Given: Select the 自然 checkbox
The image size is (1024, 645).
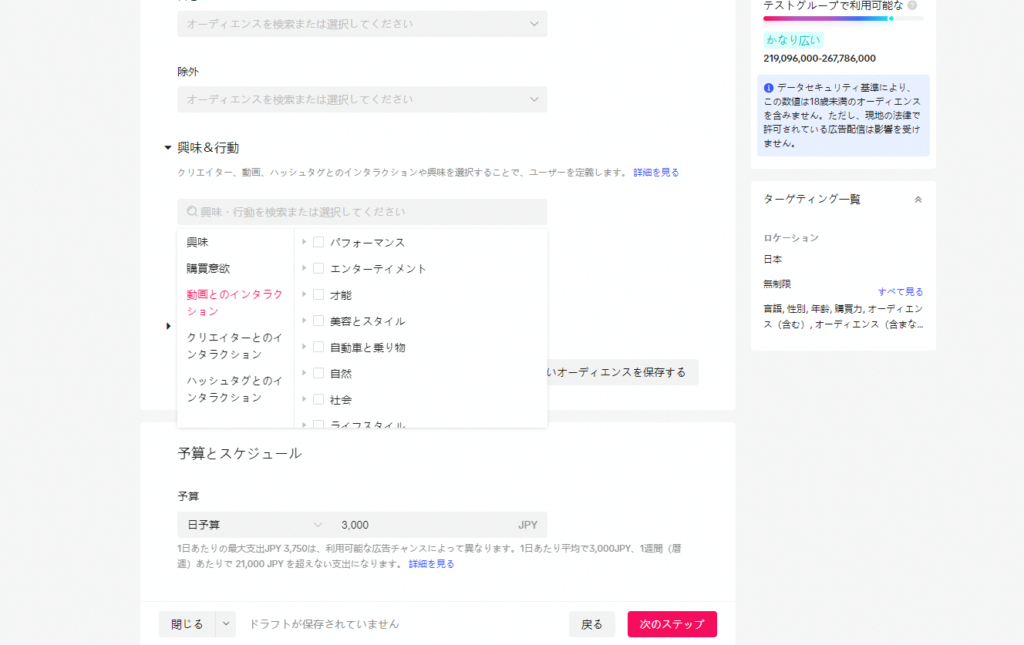Looking at the screenshot, I should tap(318, 373).
